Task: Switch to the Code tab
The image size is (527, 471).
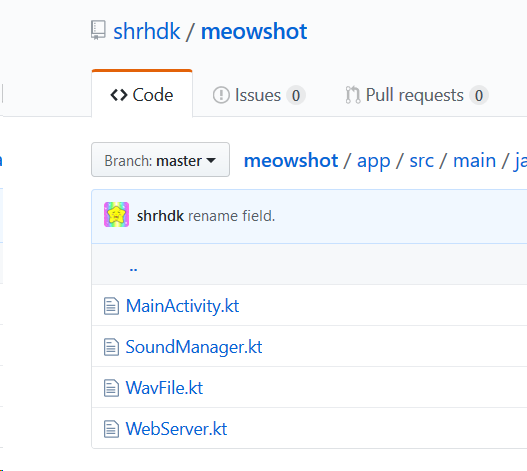Action: point(142,94)
